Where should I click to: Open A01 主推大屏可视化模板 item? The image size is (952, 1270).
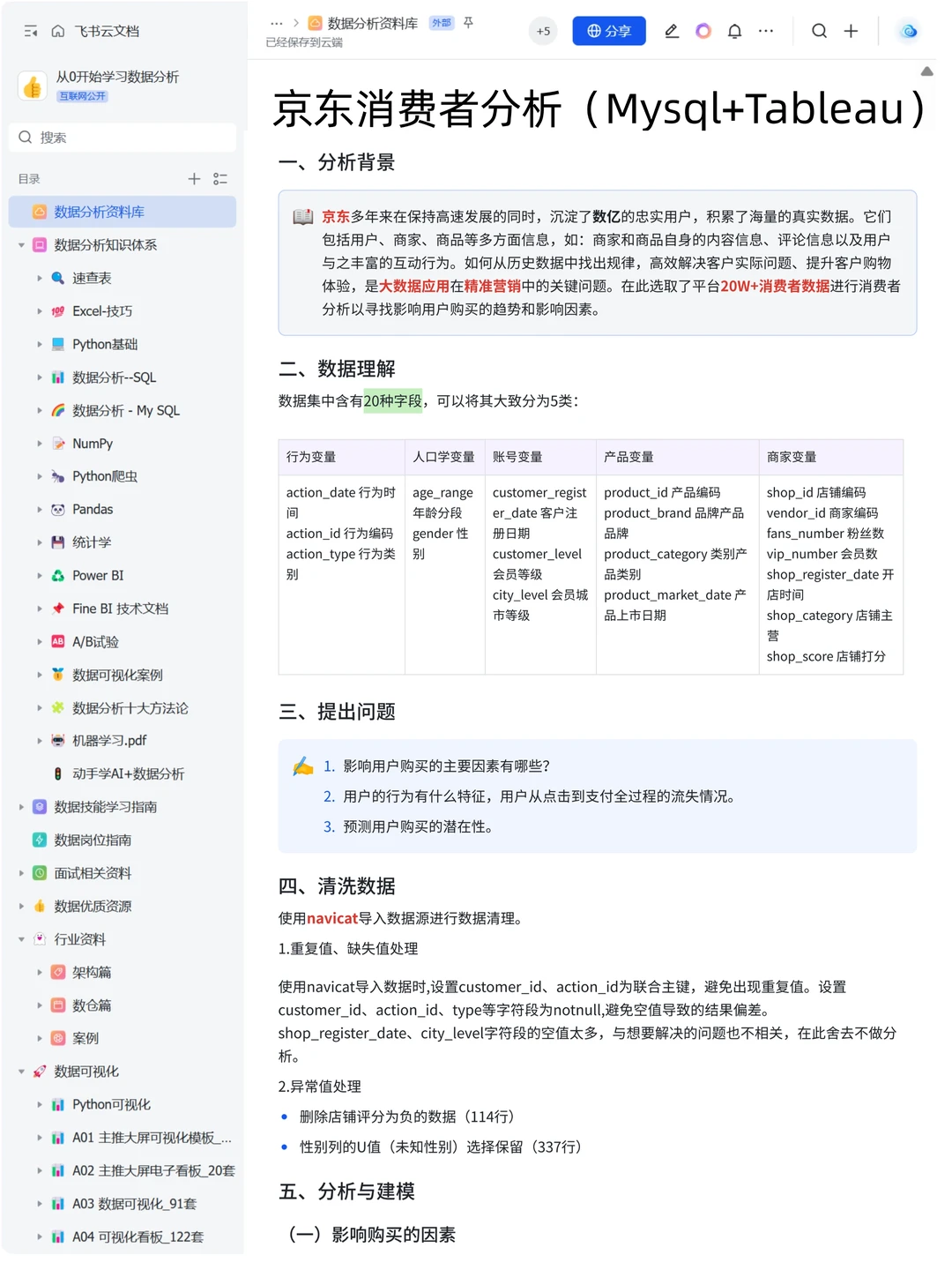point(152,1138)
